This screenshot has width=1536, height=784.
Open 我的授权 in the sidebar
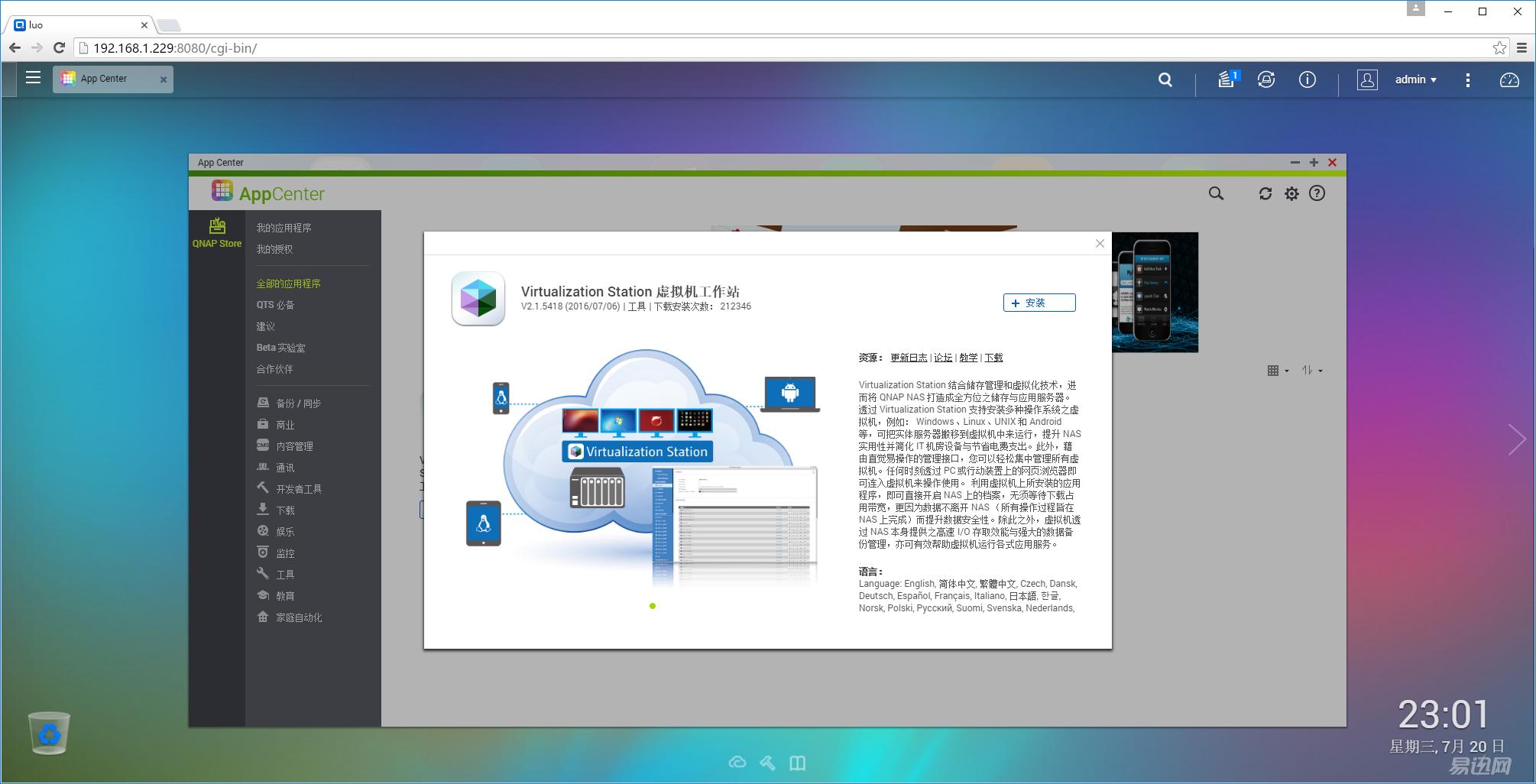point(274,249)
